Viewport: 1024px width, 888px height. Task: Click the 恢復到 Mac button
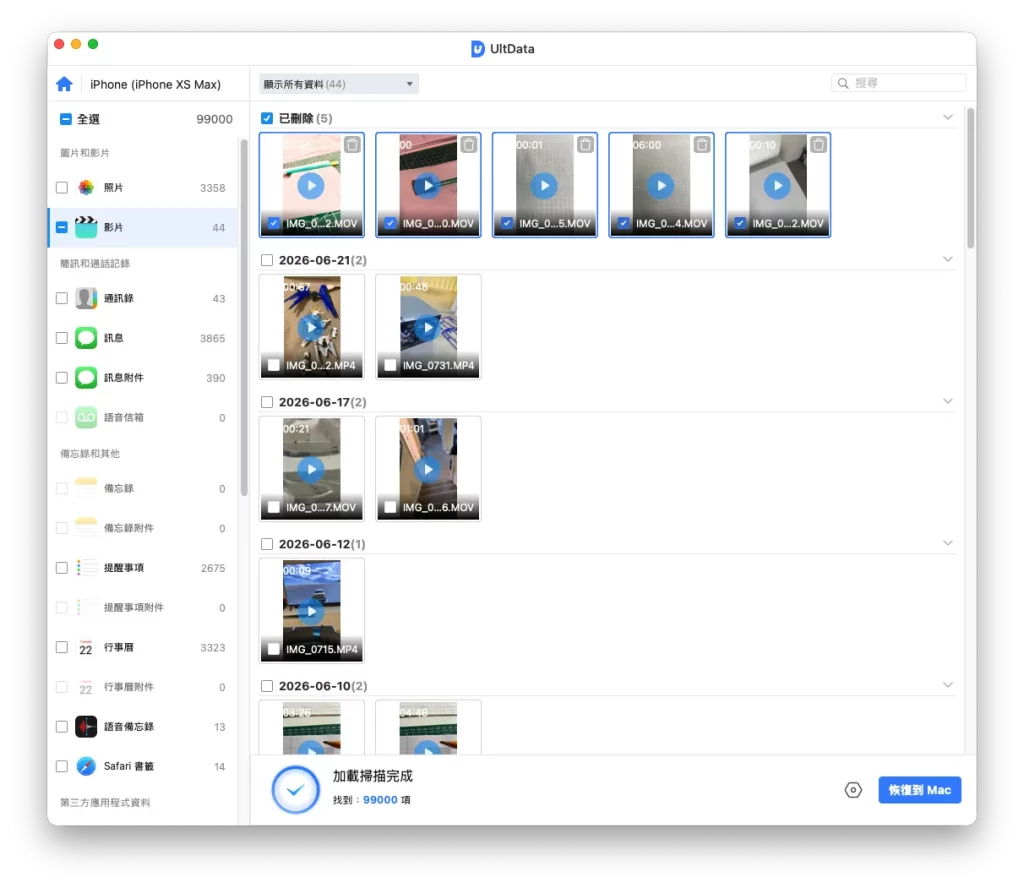tap(920, 790)
